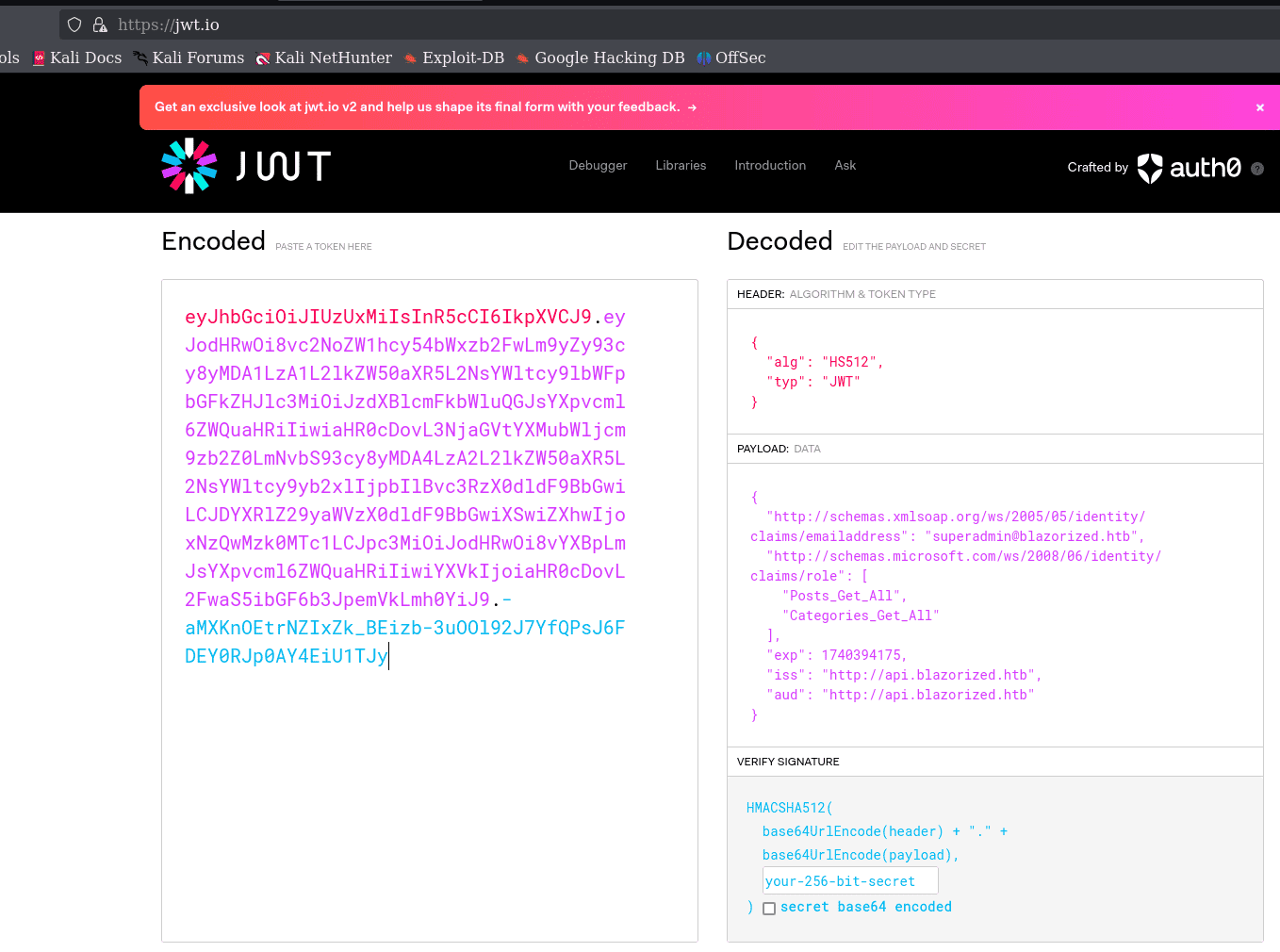Click the VERIFY SIGNATURE section label
The height and width of the screenshot is (952, 1280).
click(788, 762)
